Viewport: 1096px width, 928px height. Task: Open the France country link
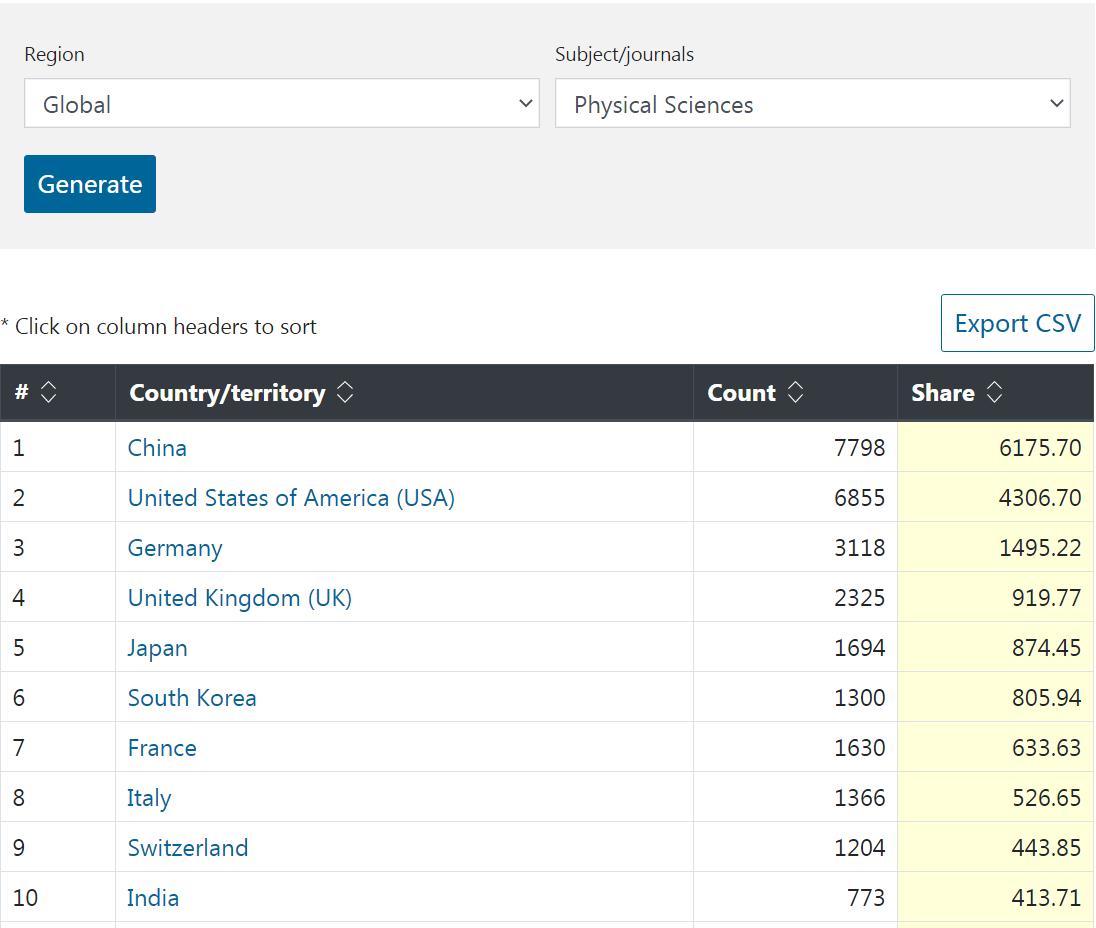tap(162, 748)
